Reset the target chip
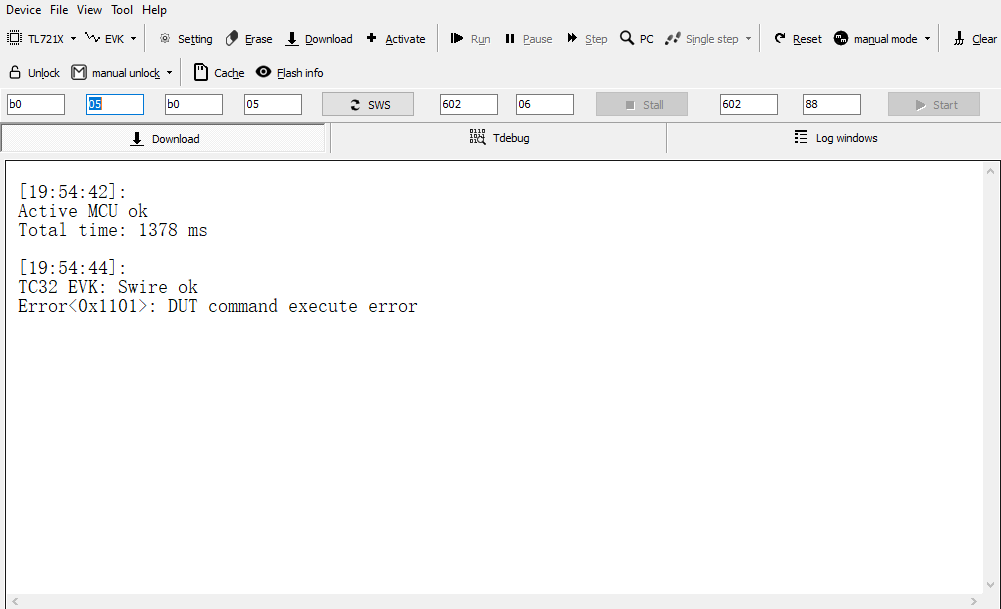1001x609 pixels. pyautogui.click(x=797, y=38)
